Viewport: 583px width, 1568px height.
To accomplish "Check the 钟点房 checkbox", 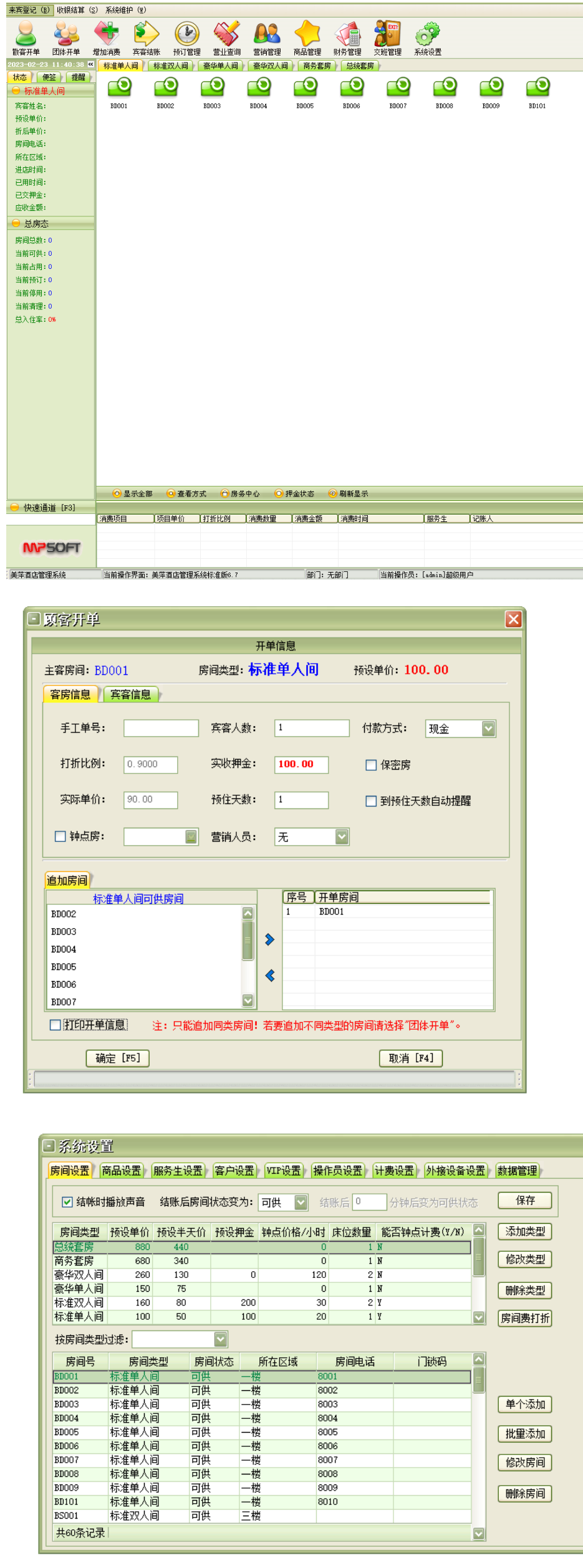I will click(60, 836).
